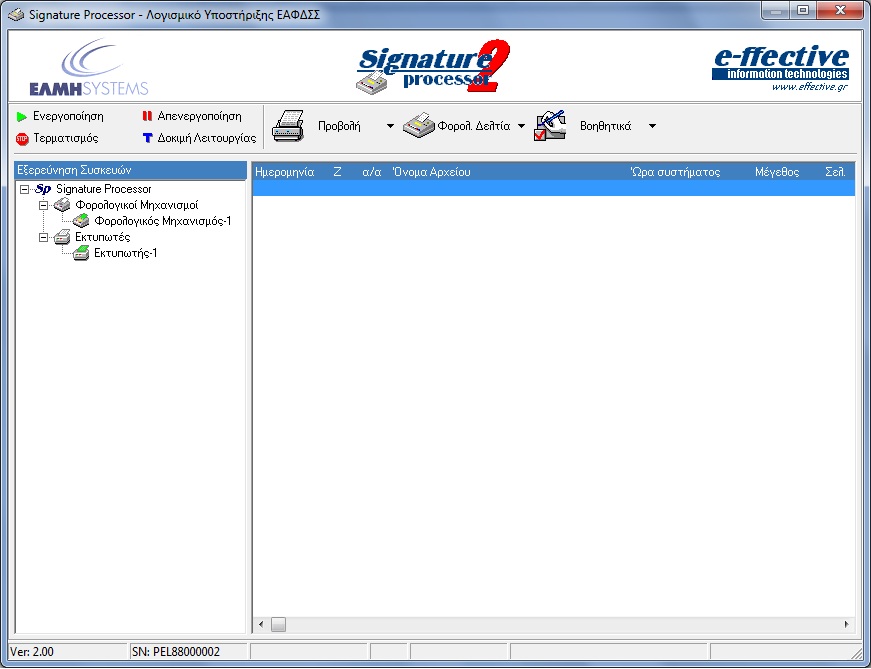Sort by the Ημερομηνία column header
Screen dimensions: 871x669
click(x=285, y=172)
